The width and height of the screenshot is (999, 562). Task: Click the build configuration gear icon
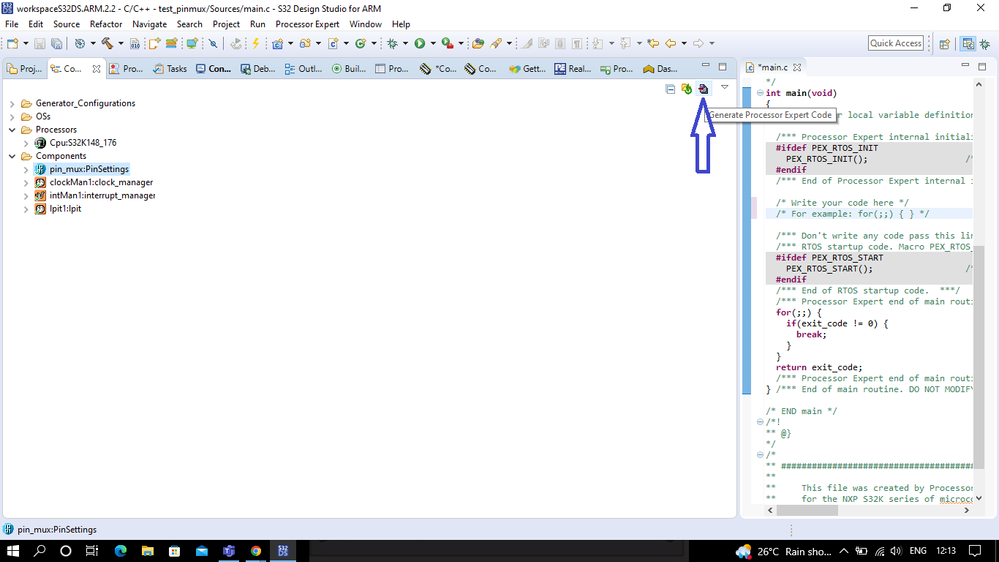pyautogui.click(x=80, y=43)
